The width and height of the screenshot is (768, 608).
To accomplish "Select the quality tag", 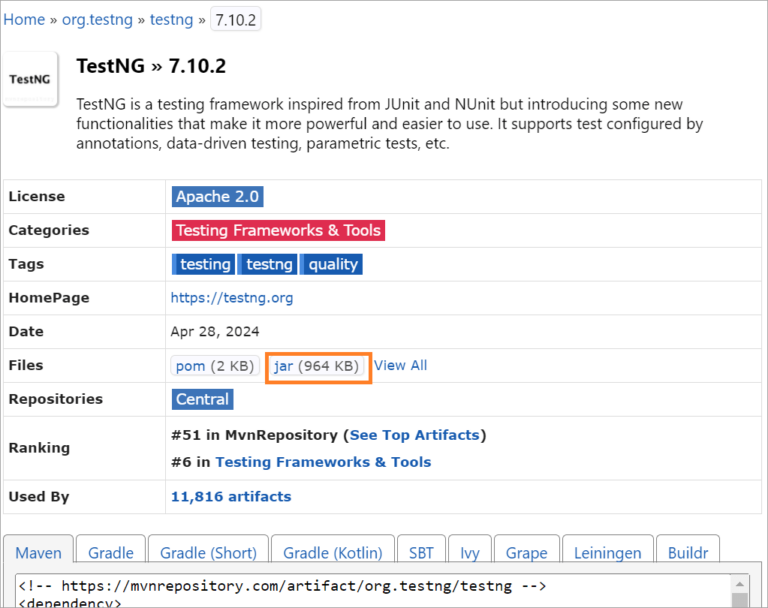I will click(332, 264).
